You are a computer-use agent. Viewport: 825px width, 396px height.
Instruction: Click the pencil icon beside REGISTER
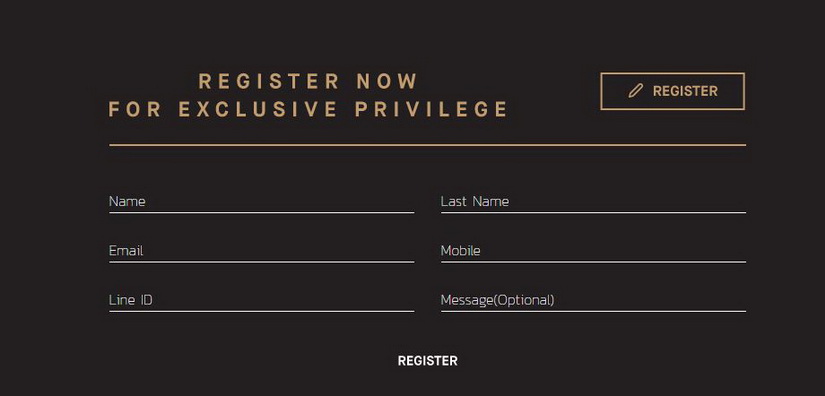click(x=635, y=91)
